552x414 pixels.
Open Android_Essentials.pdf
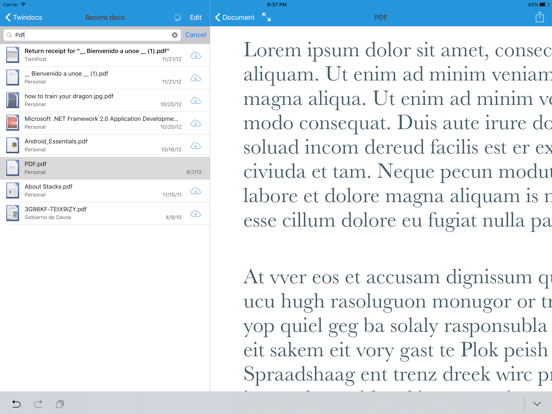(x=105, y=145)
